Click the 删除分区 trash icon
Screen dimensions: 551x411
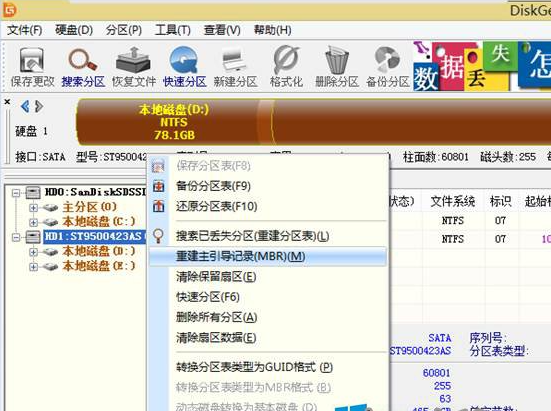[x=337, y=60]
